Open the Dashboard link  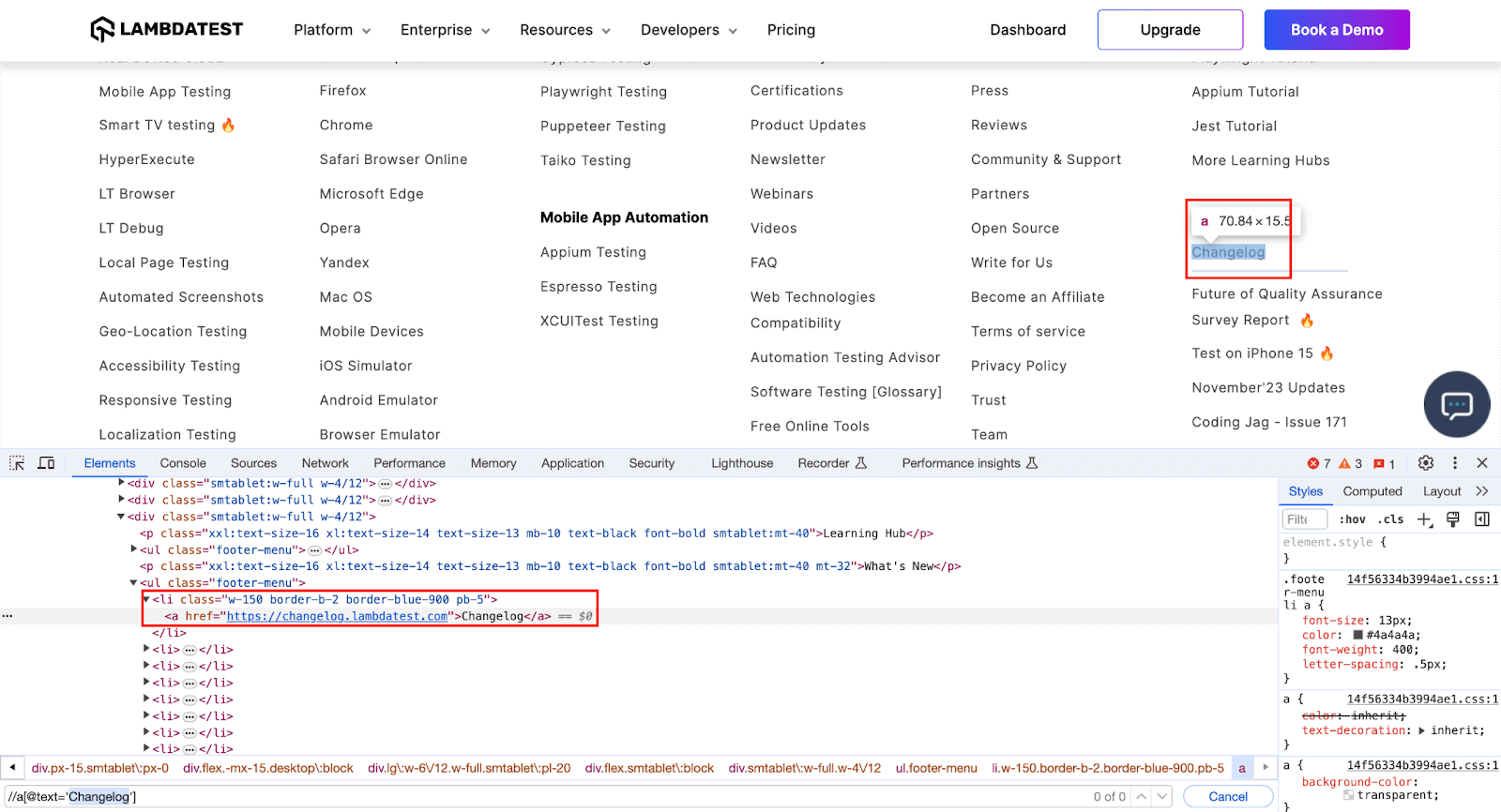click(1028, 30)
